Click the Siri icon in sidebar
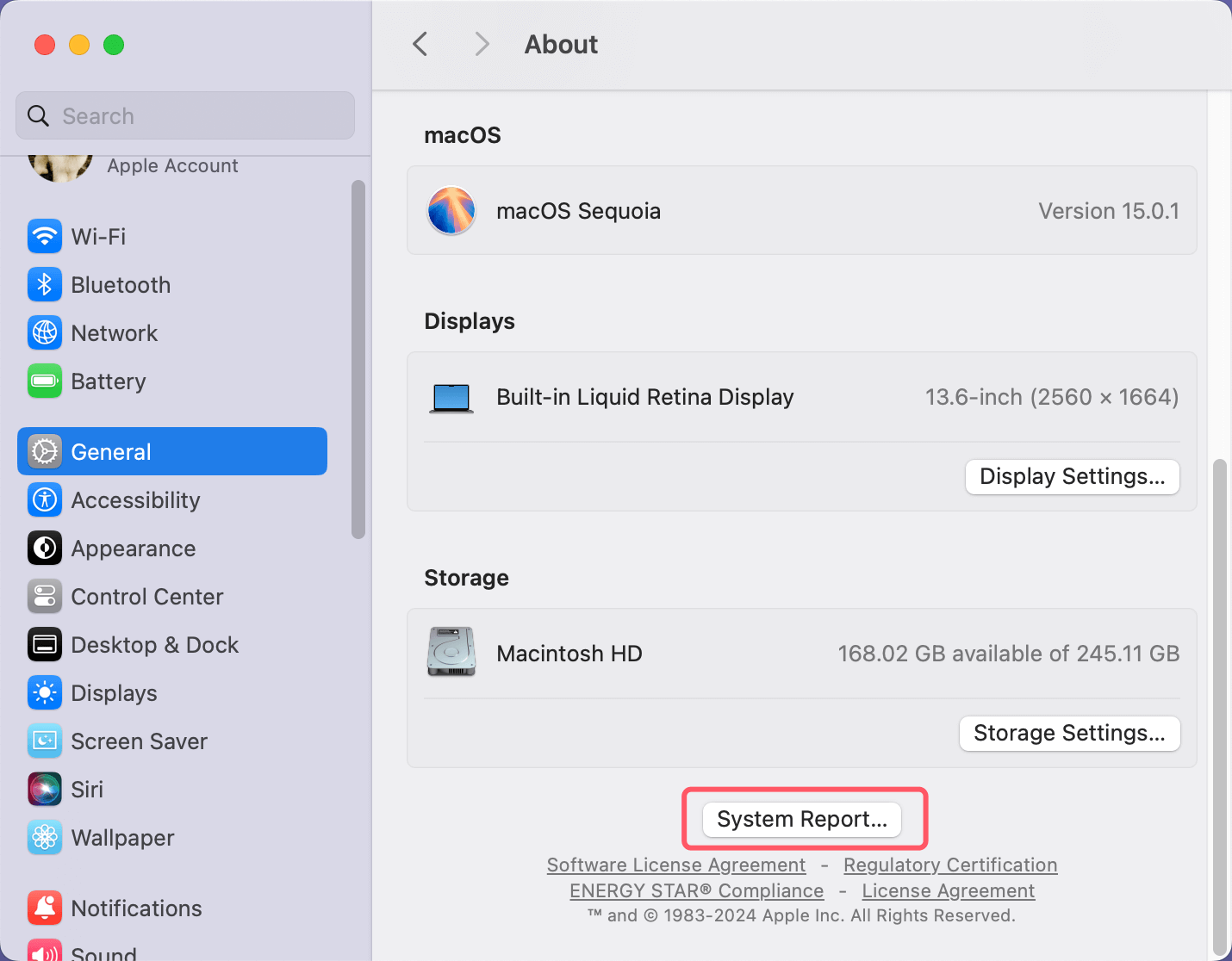 (x=45, y=789)
